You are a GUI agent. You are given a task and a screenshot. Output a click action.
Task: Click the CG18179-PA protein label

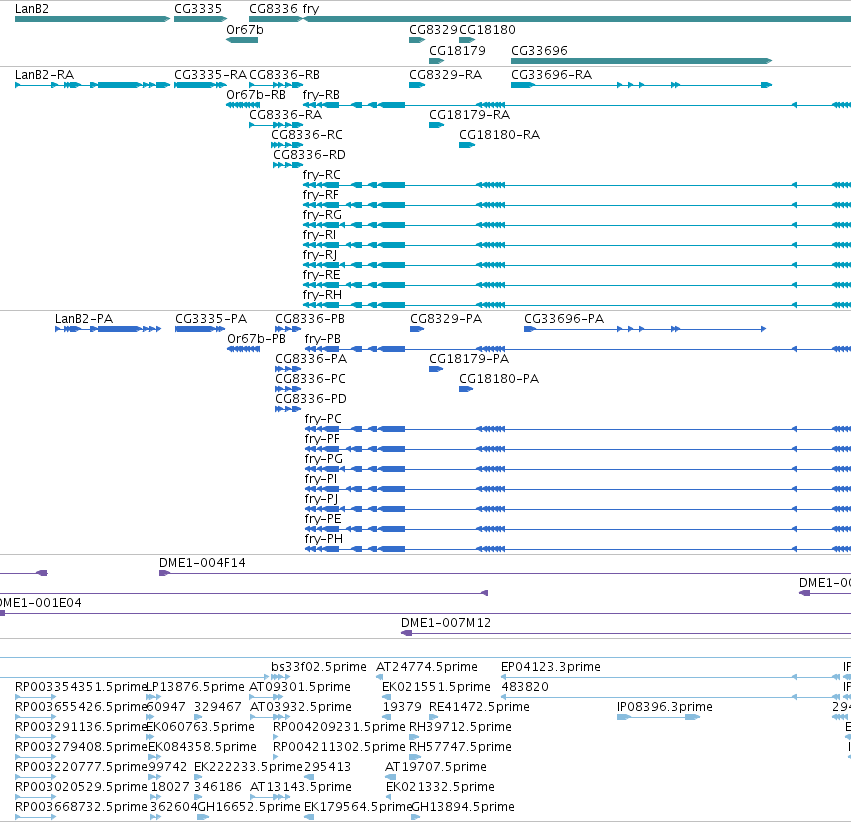tap(469, 359)
